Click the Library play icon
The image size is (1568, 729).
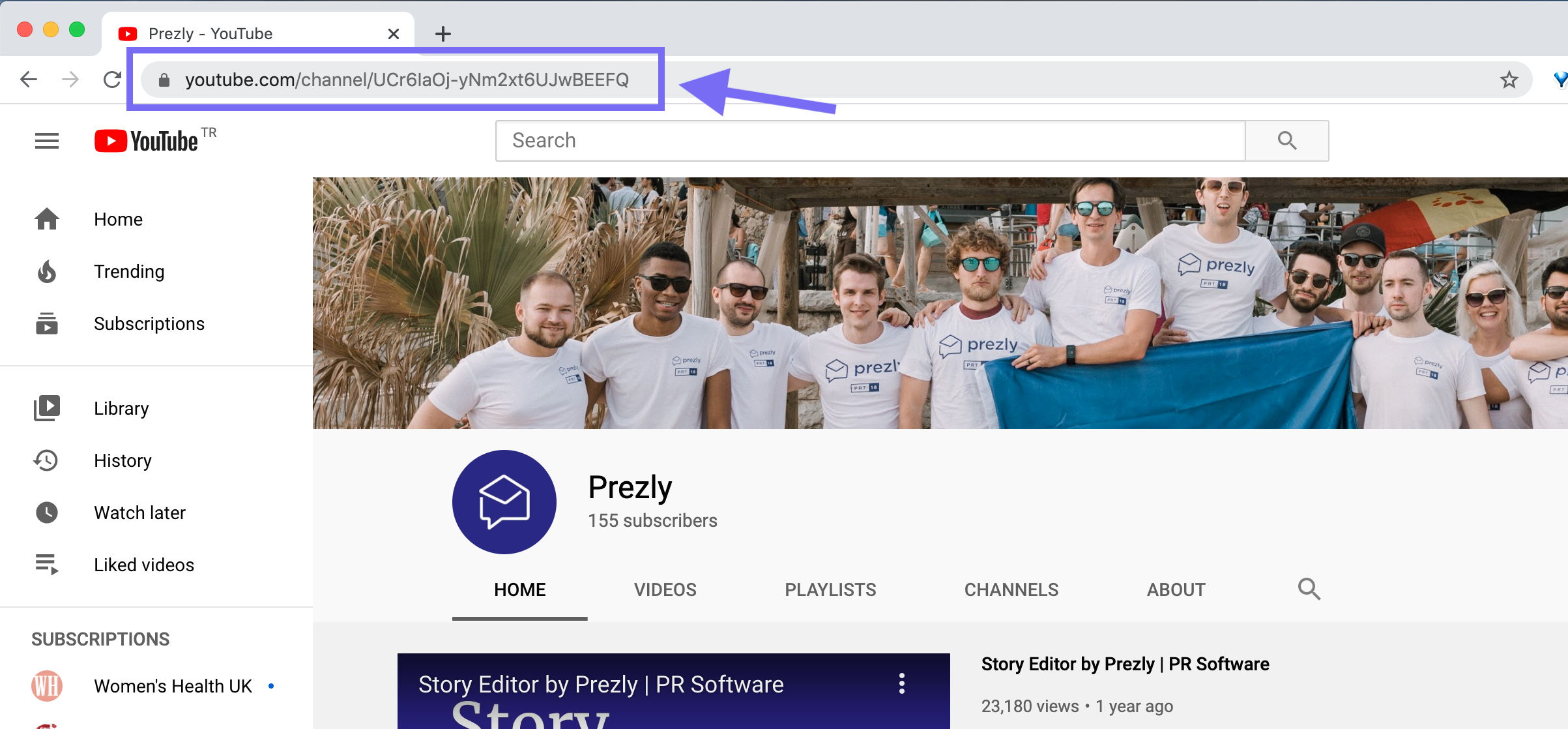(47, 408)
